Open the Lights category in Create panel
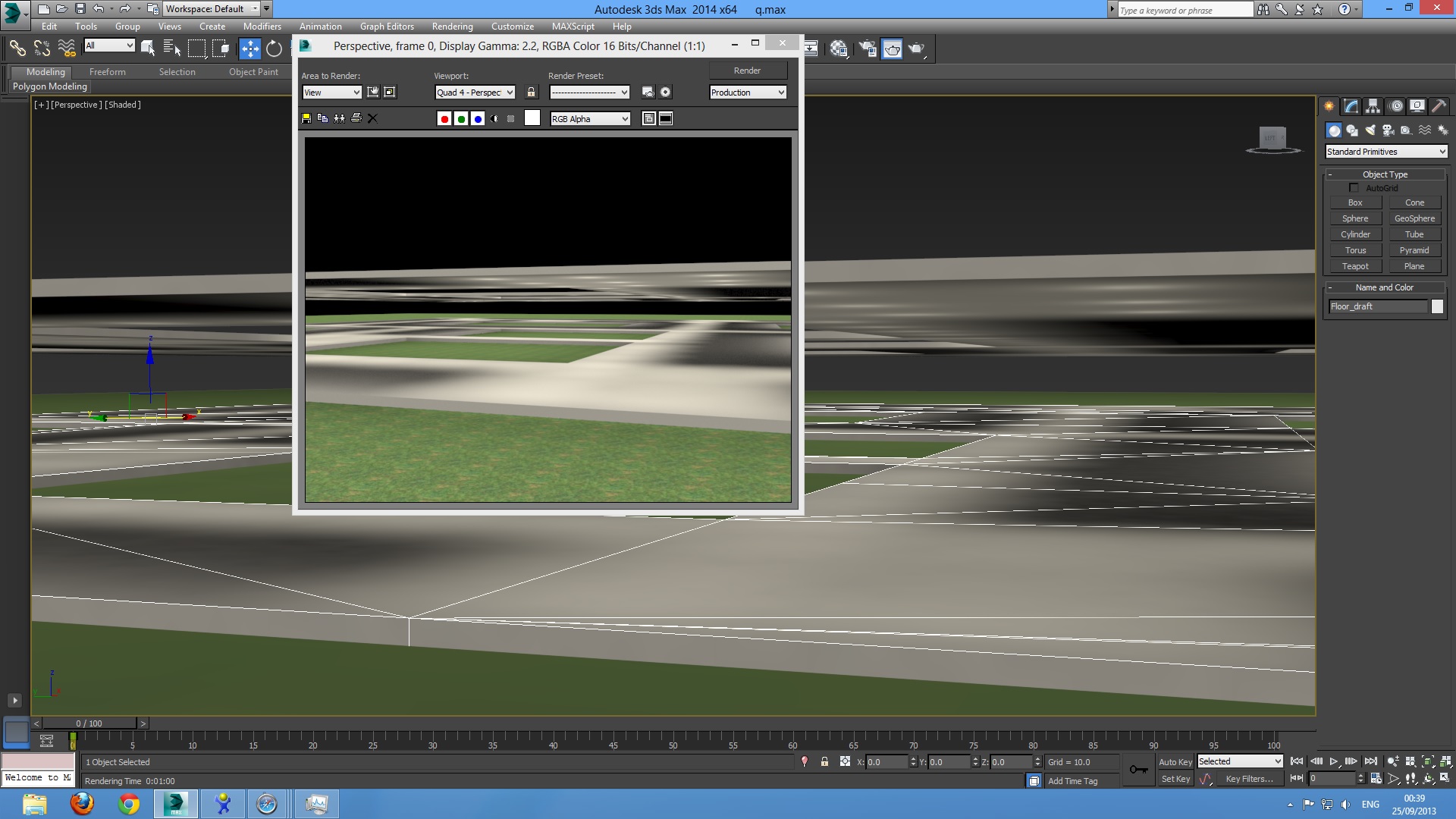 pos(1370,130)
